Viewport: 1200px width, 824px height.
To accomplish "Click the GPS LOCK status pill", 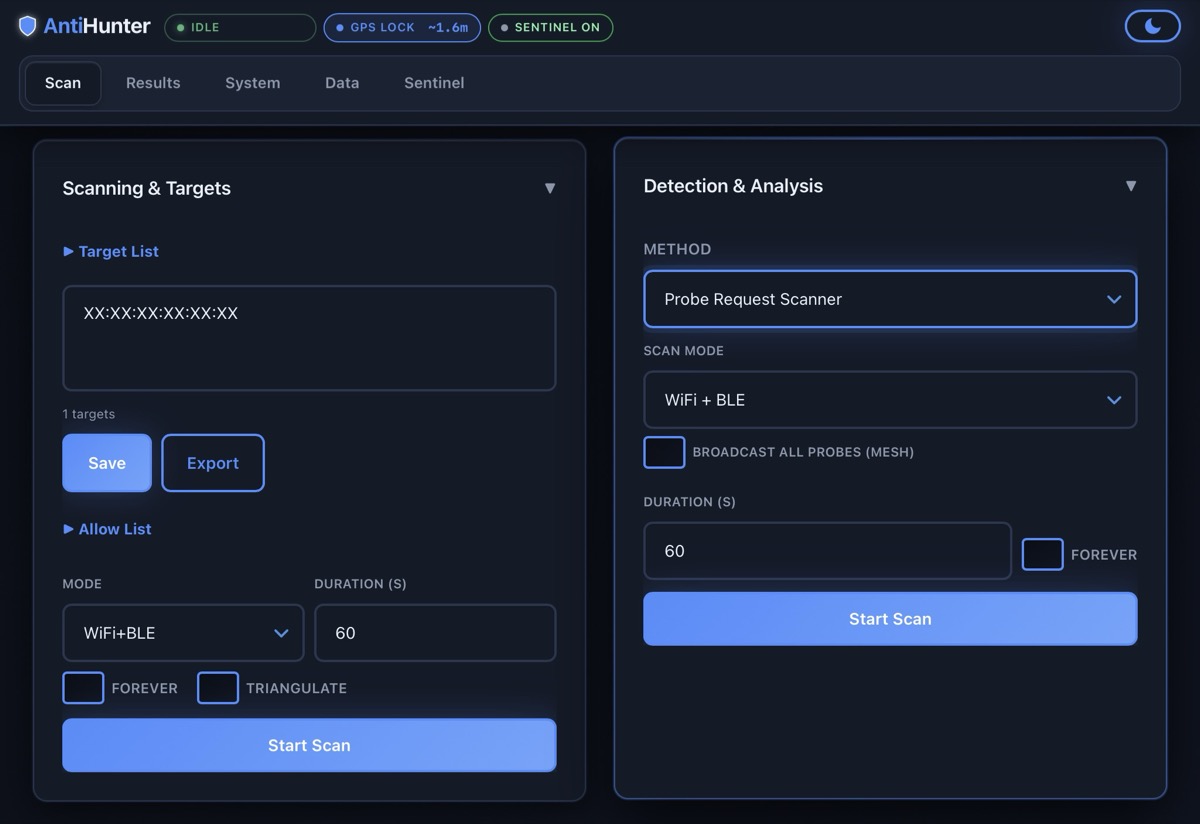I will click(402, 27).
